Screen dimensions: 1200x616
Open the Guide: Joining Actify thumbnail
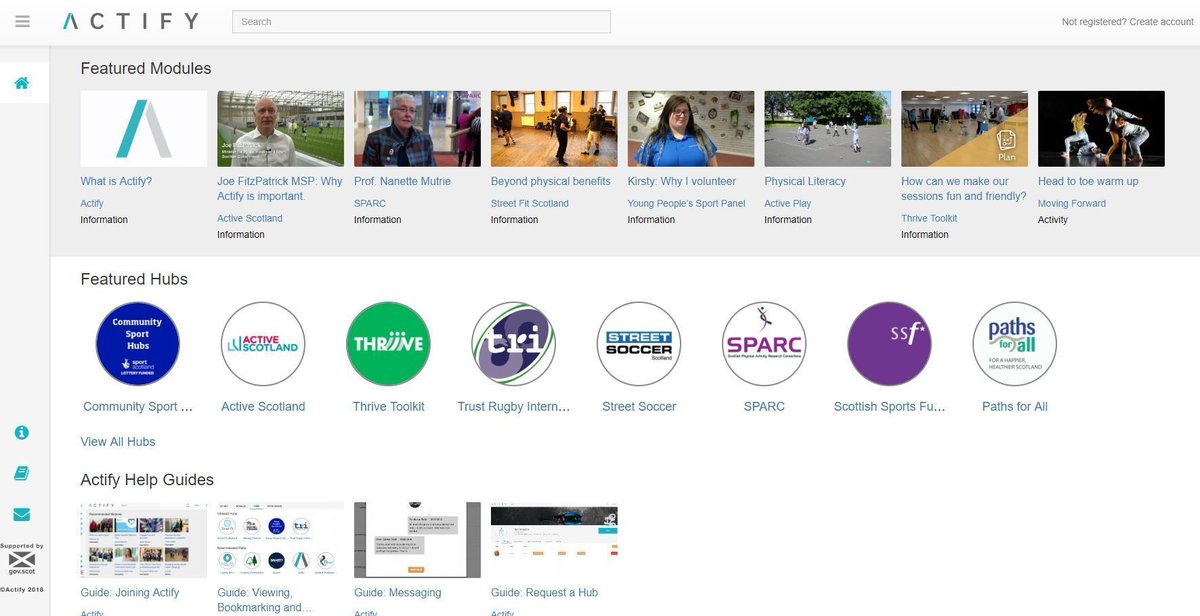pyautogui.click(x=144, y=541)
